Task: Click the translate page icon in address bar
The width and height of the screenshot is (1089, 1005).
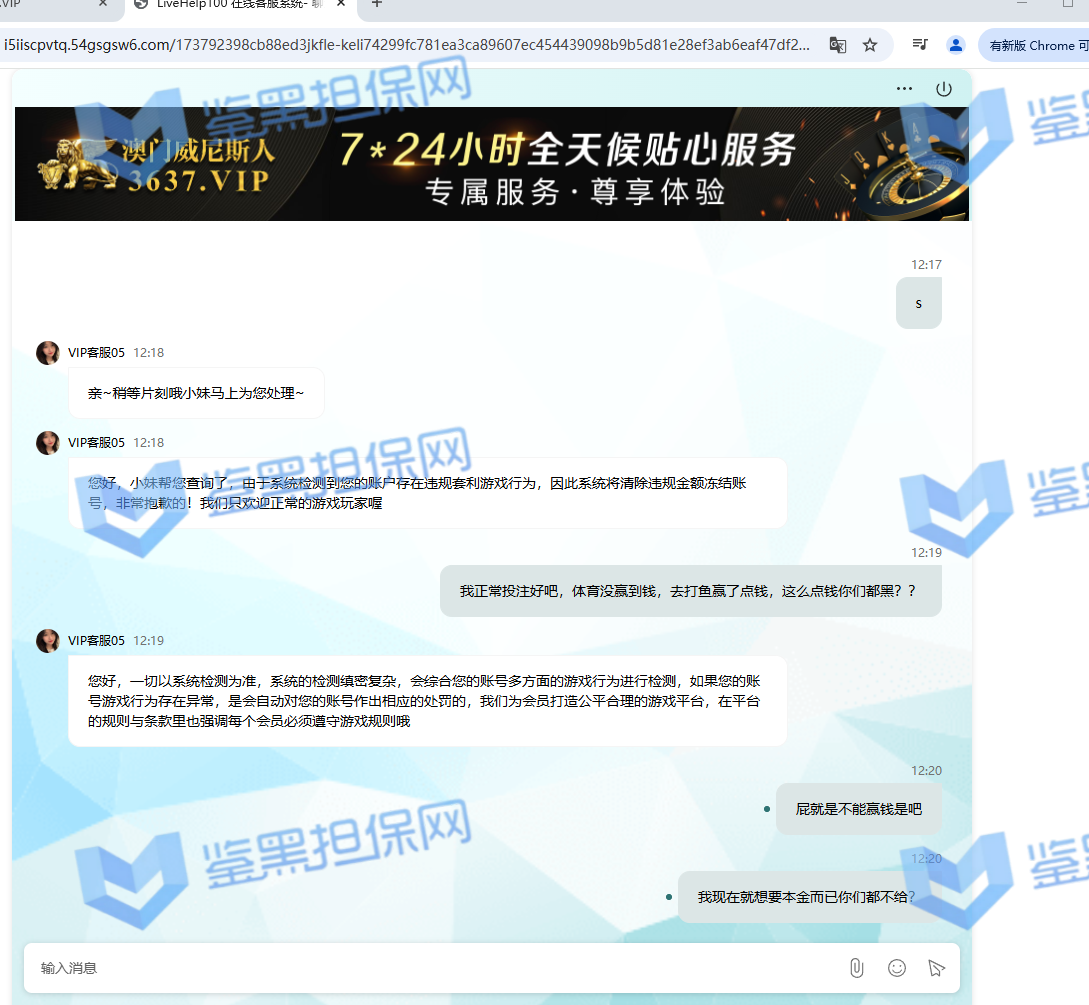Action: coord(838,45)
